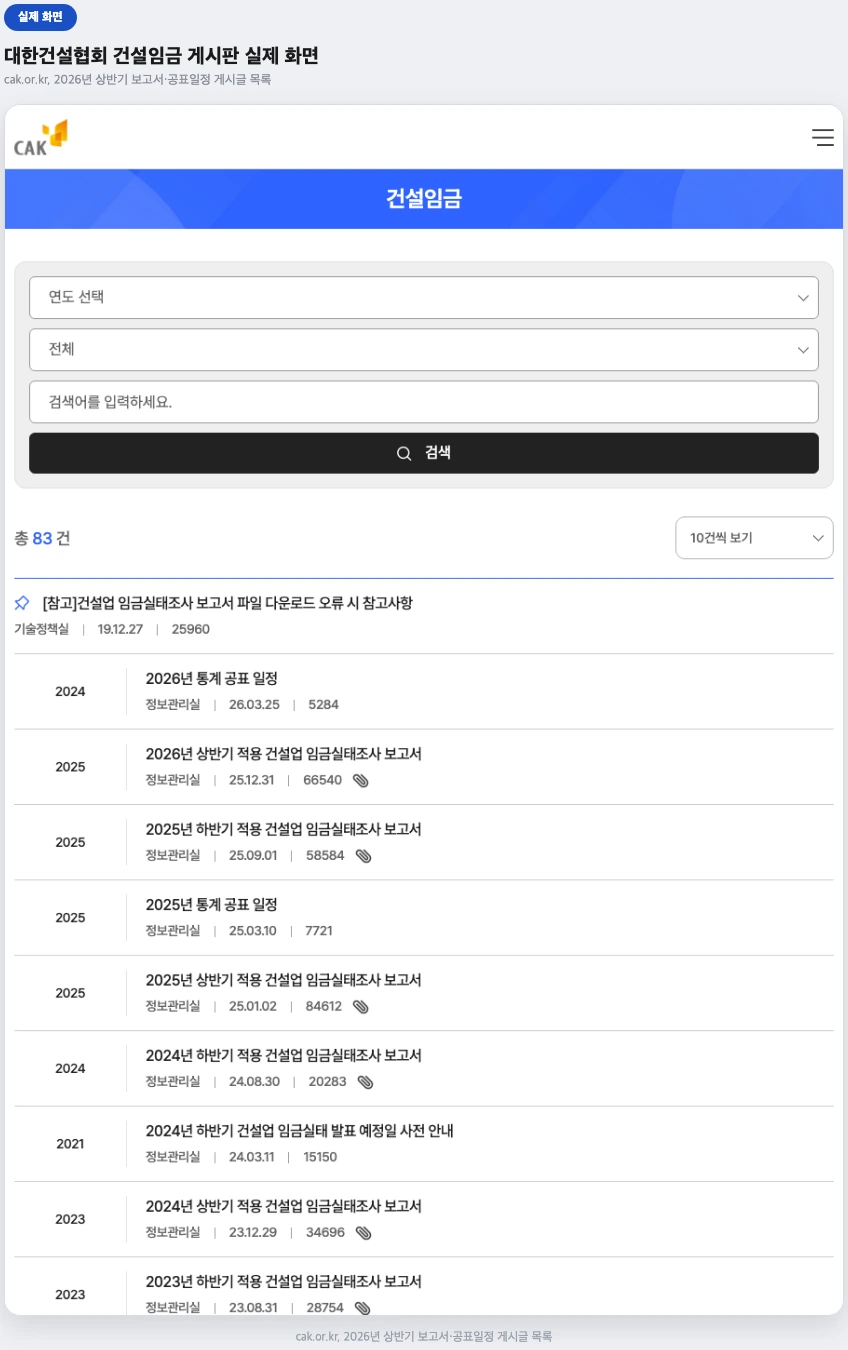This screenshot has height=1350, width=848.
Task: Click the pin icon beside the [참고] notice
Action: click(22, 603)
